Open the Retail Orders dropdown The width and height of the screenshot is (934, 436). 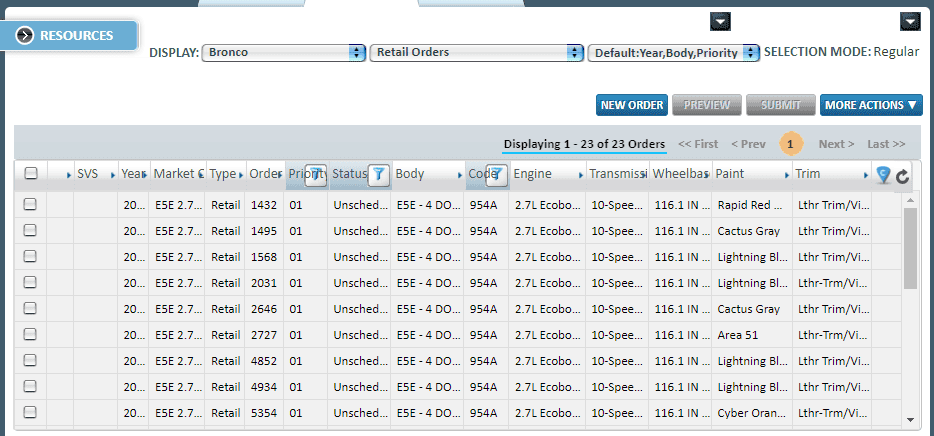click(x=477, y=52)
